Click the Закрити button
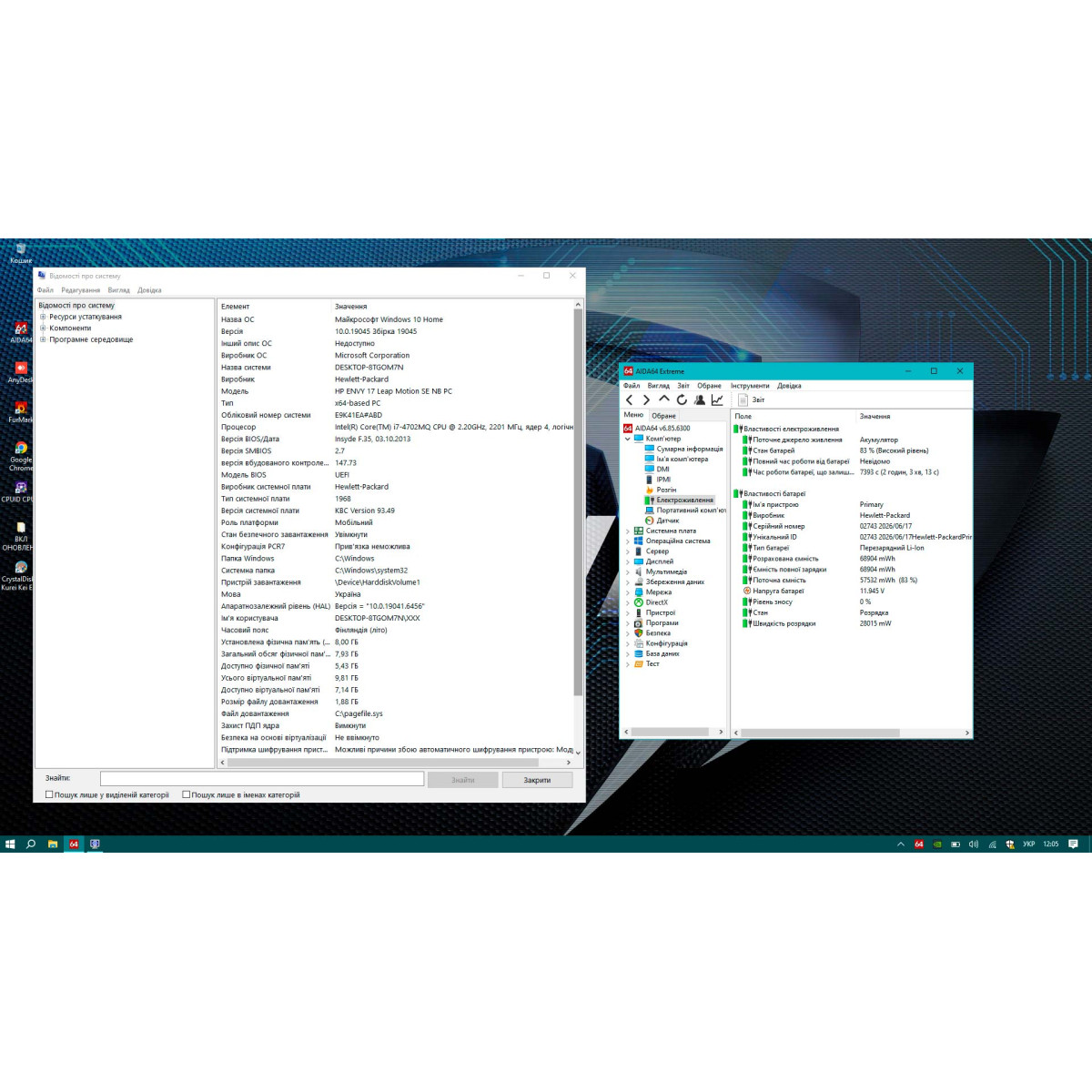Viewport: 1092px width, 1092px height. click(x=537, y=780)
